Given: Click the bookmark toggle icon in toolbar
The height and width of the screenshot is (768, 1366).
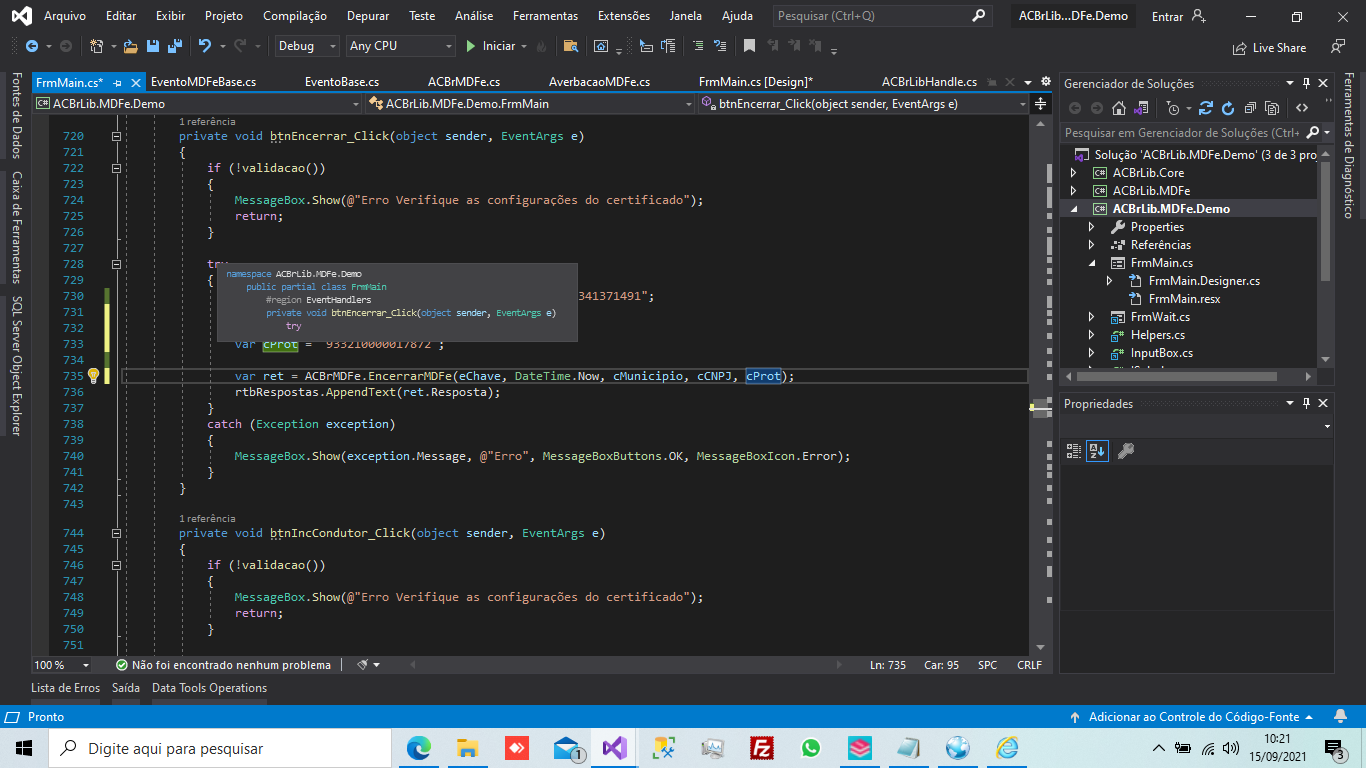Looking at the screenshot, I should pos(749,46).
